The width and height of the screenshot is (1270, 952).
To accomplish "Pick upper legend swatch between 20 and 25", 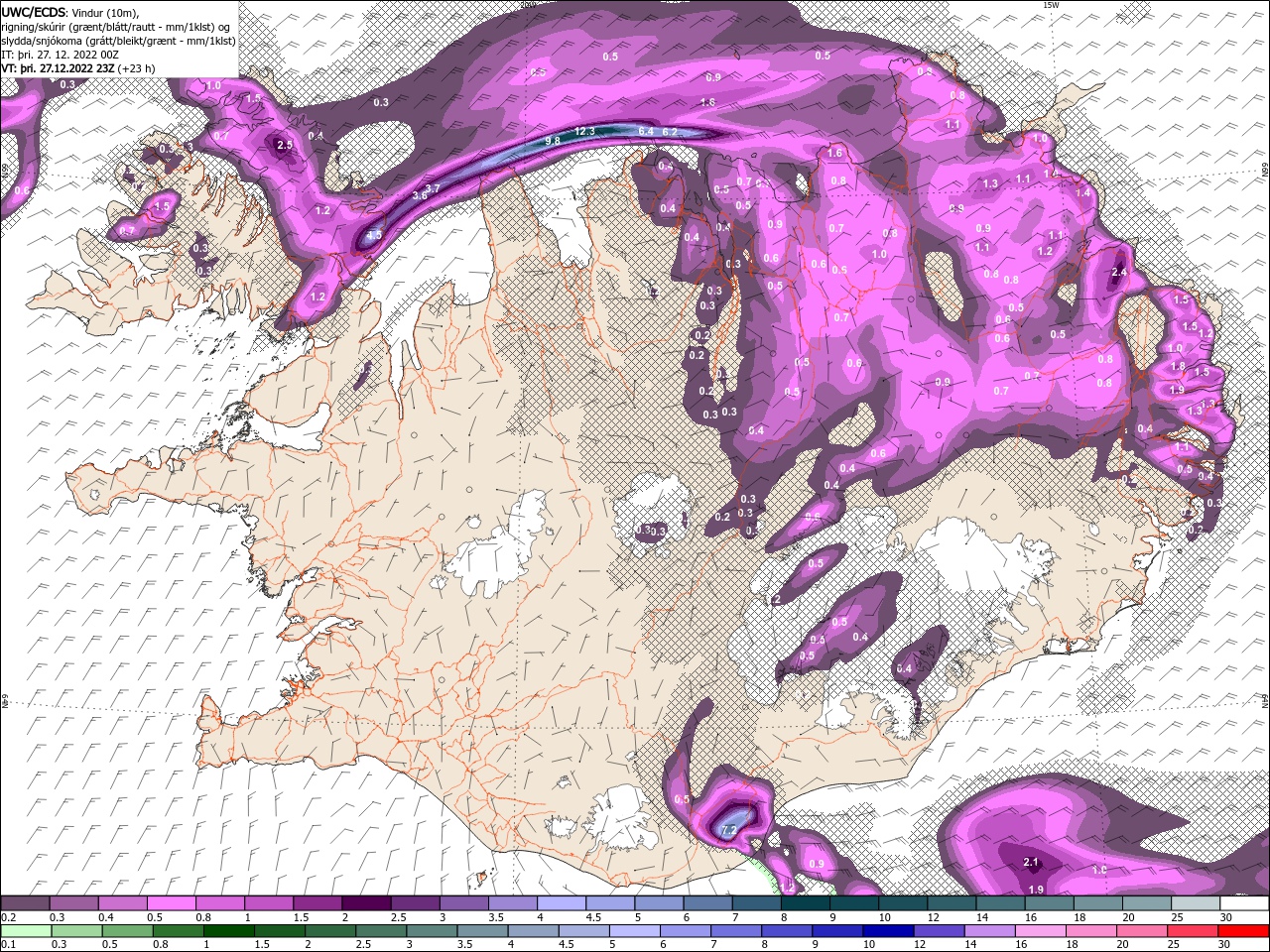I will coord(1146,903).
